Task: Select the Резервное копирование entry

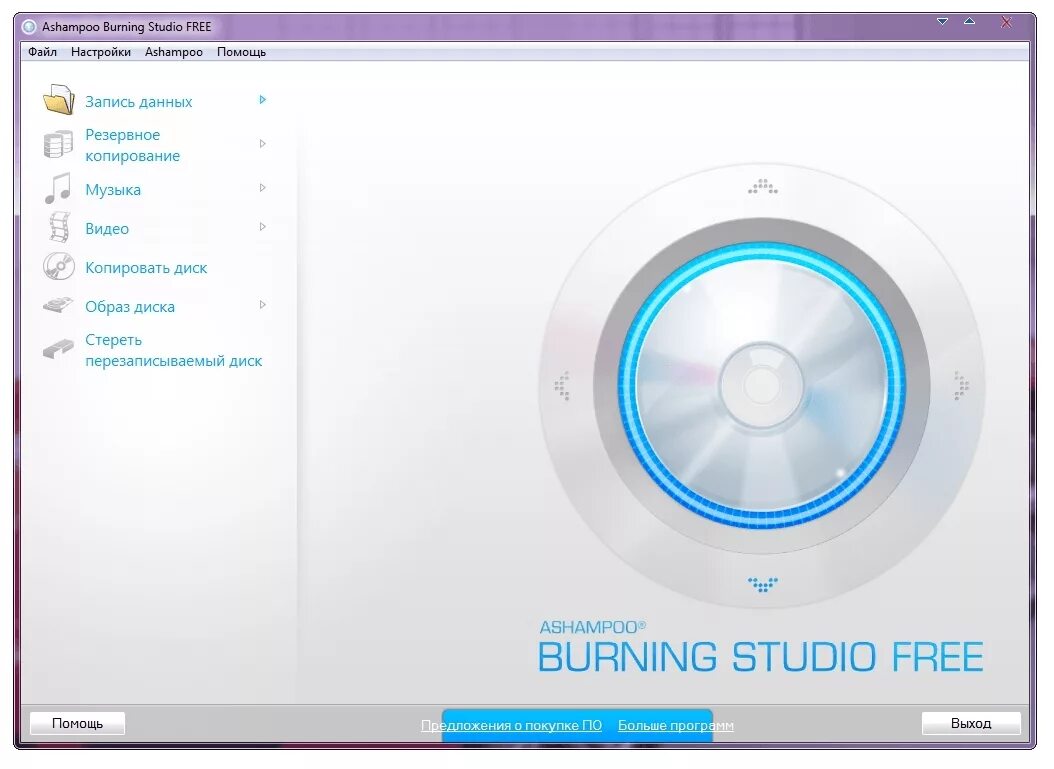Action: coord(132,145)
